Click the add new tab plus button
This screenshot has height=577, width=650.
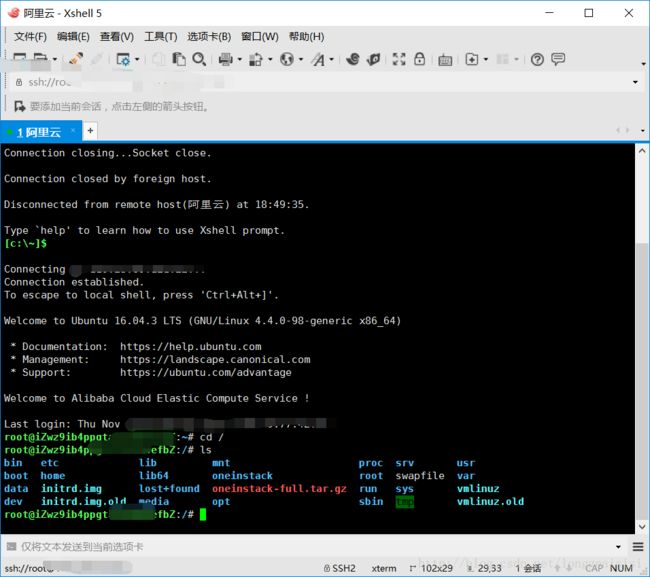click(x=90, y=131)
